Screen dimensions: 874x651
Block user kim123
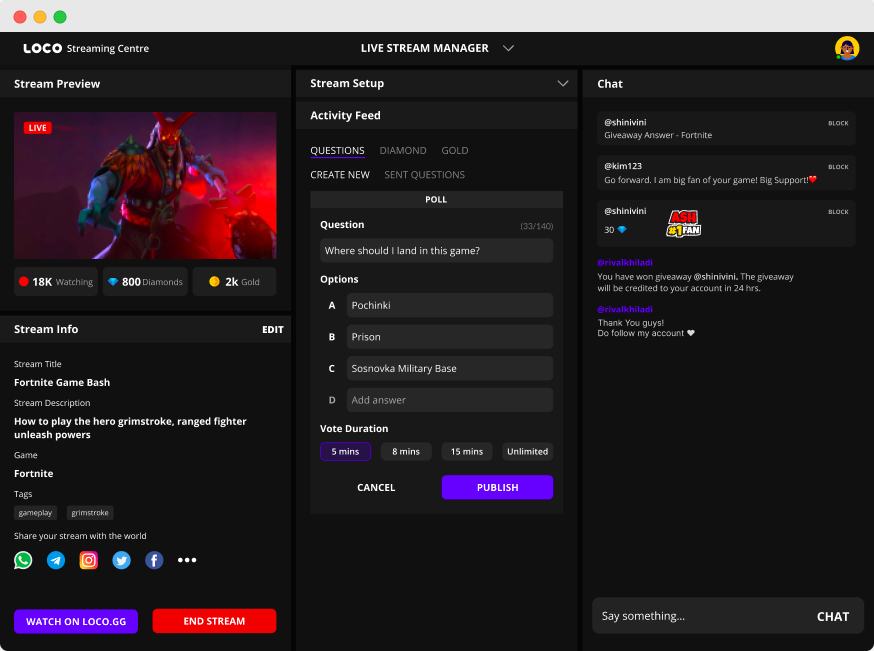click(x=838, y=167)
